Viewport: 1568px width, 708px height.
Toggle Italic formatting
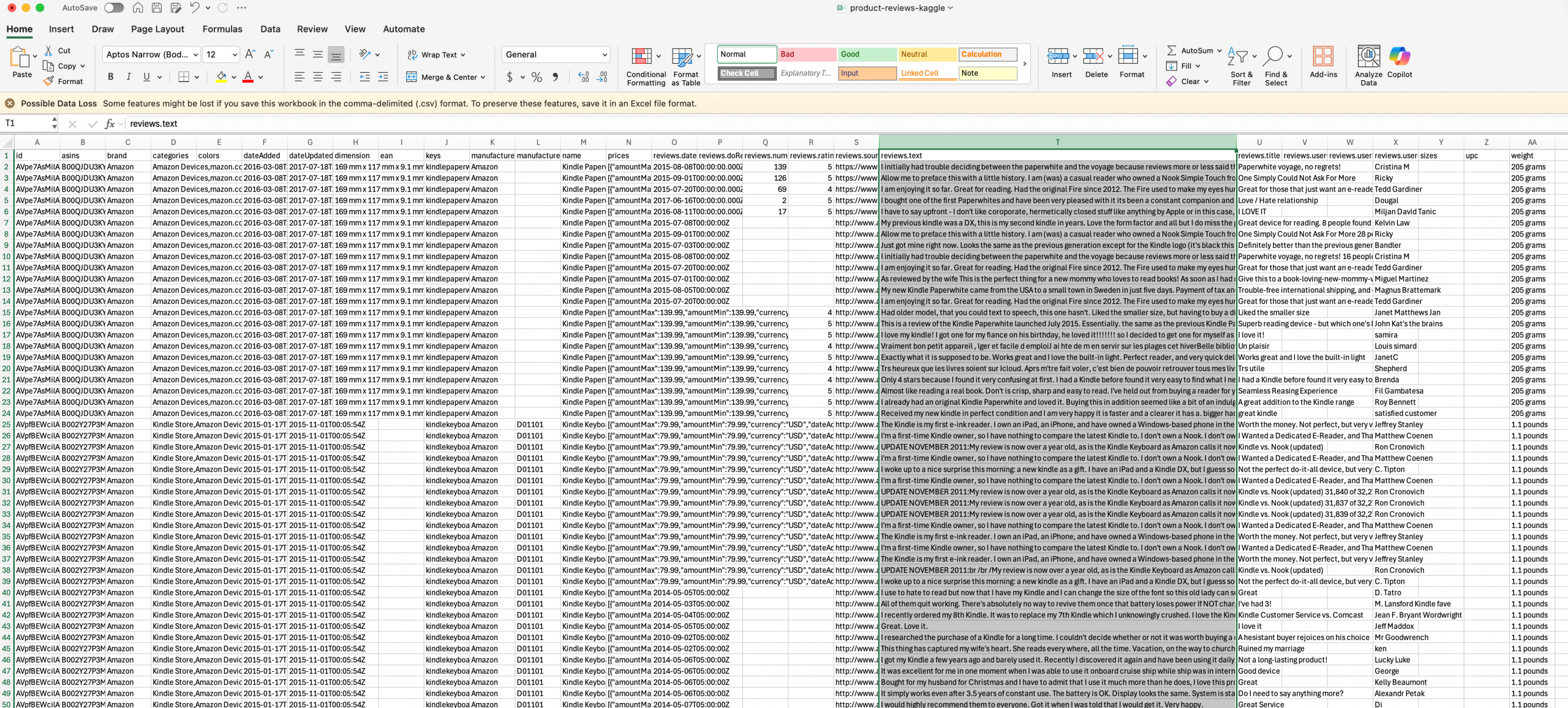[x=129, y=77]
